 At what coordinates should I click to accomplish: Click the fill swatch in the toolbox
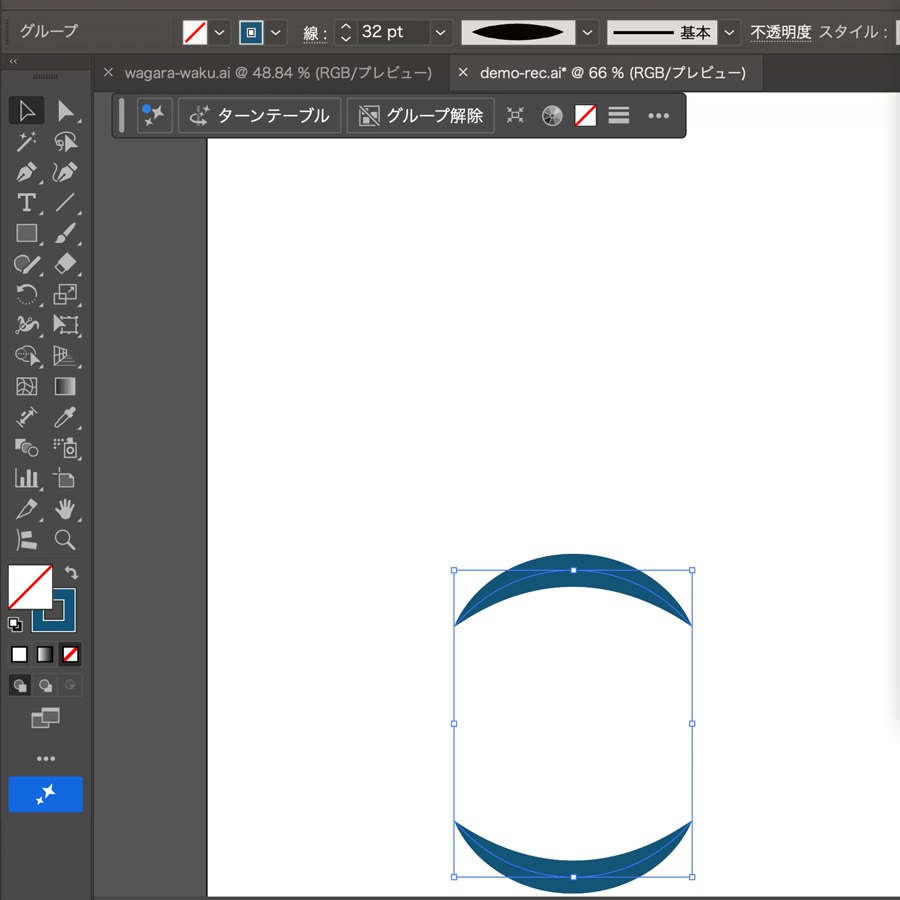pos(30,587)
